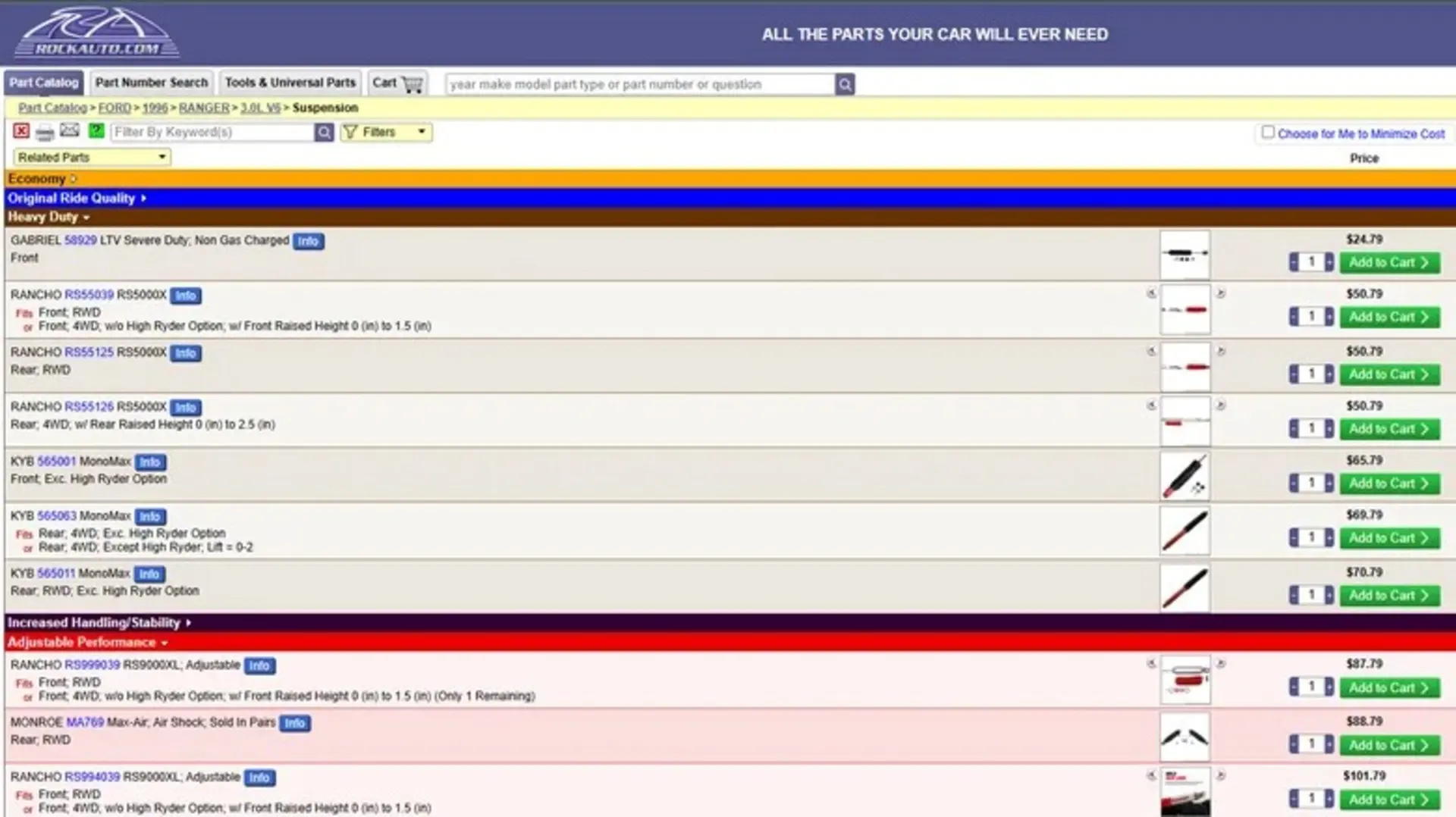Open the Tools & Universal Parts tab
Viewport: 1456px width, 817px height.
click(290, 83)
